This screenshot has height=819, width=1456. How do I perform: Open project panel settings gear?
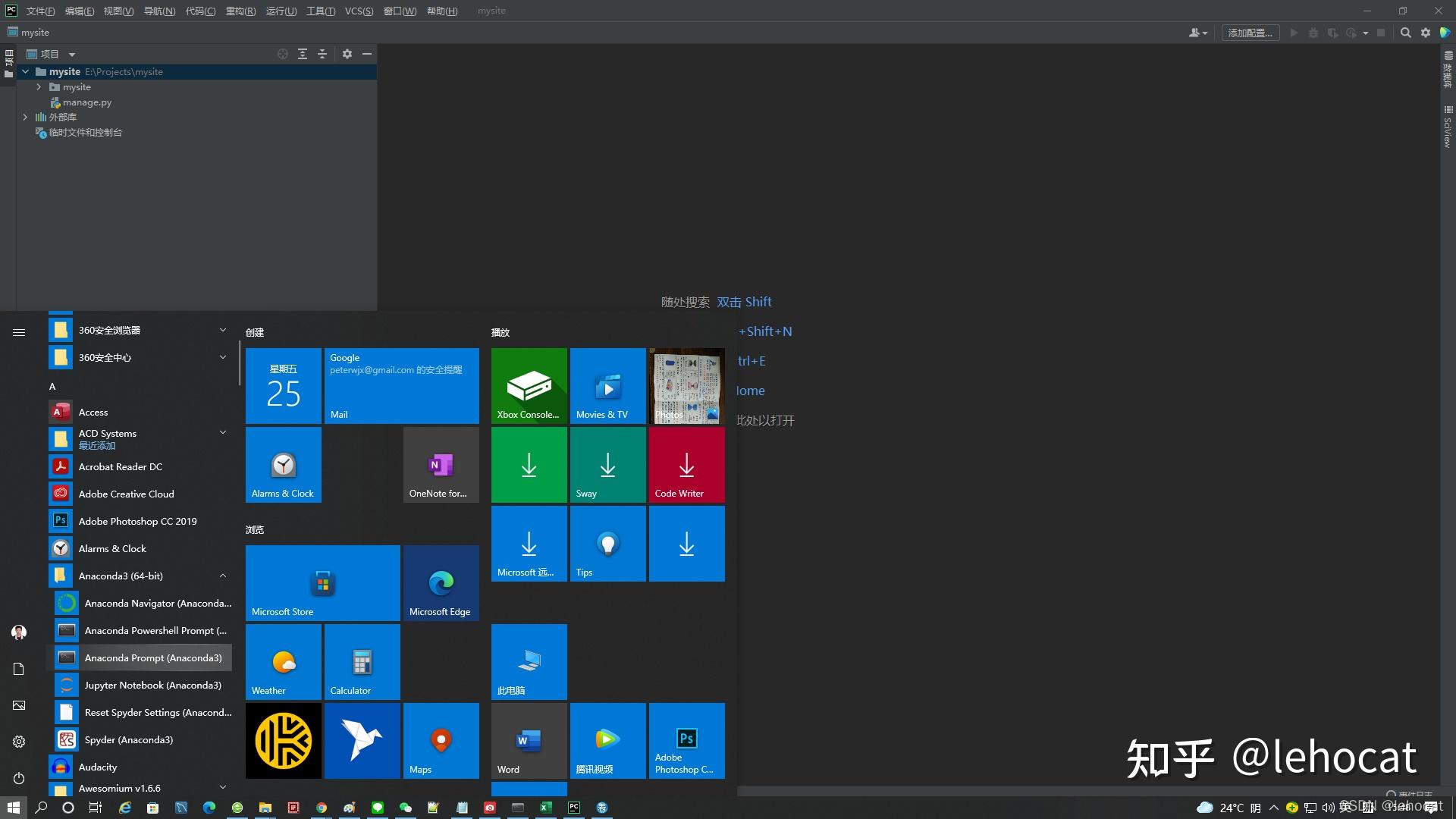347,54
